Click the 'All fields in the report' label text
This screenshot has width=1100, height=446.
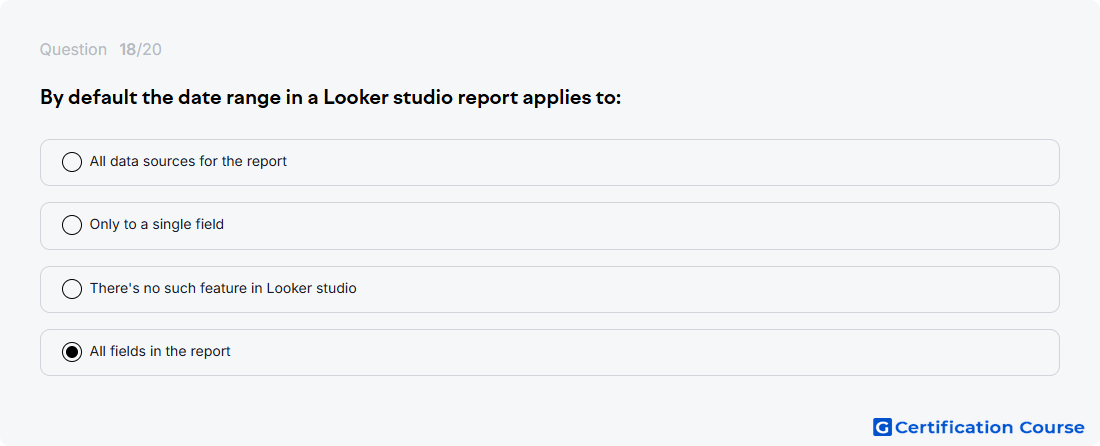(x=160, y=351)
